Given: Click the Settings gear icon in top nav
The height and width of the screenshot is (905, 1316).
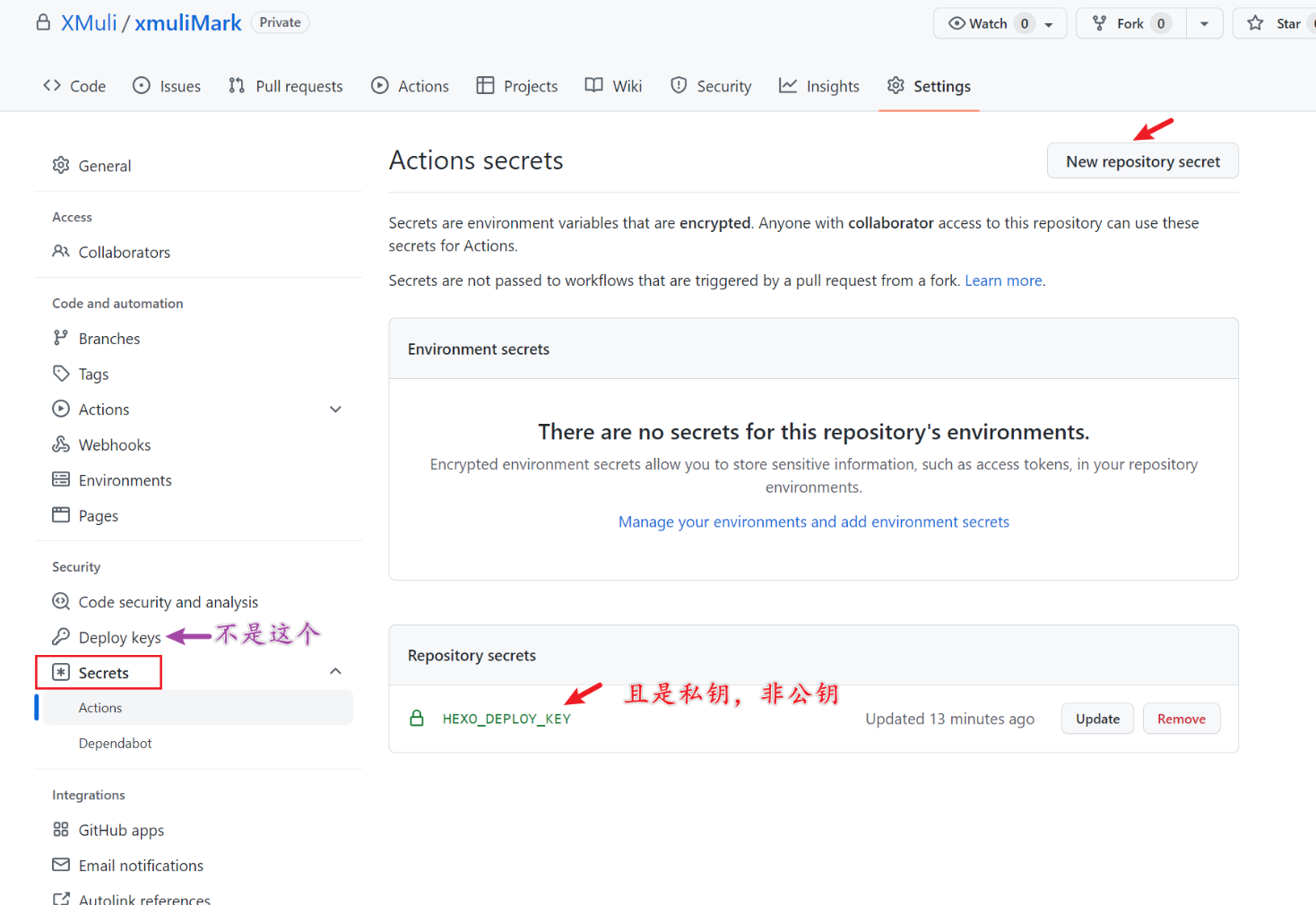Looking at the screenshot, I should [896, 85].
